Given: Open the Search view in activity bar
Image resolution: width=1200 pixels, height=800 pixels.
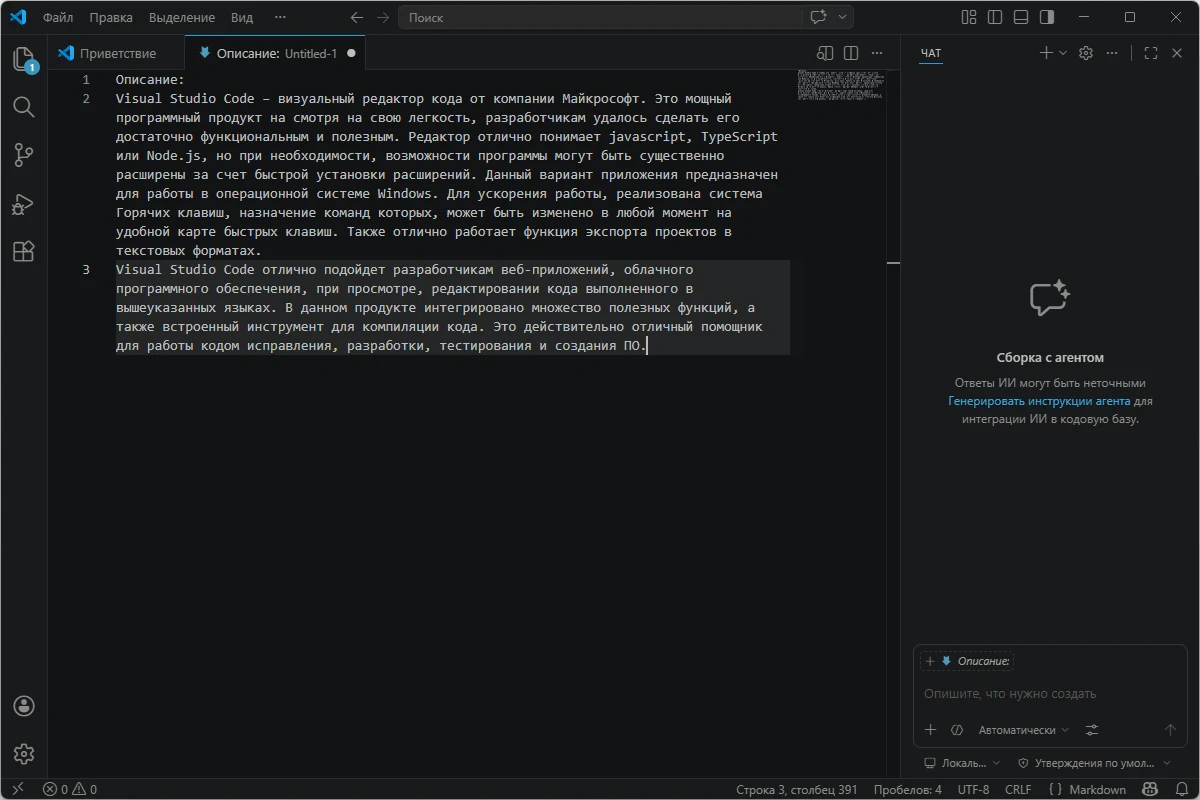Looking at the screenshot, I should tap(24, 107).
